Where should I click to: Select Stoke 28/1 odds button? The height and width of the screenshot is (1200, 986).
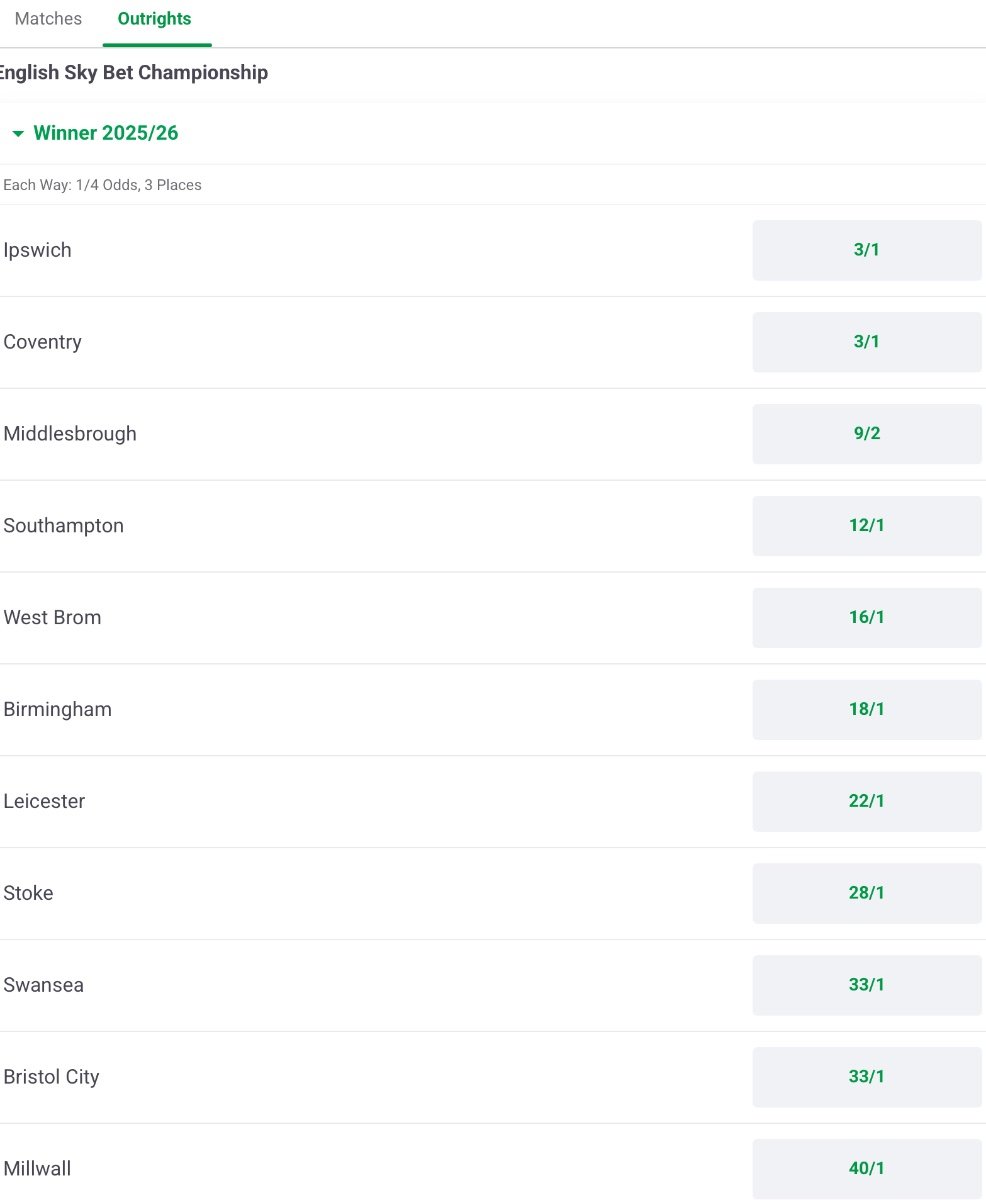[x=866, y=893]
